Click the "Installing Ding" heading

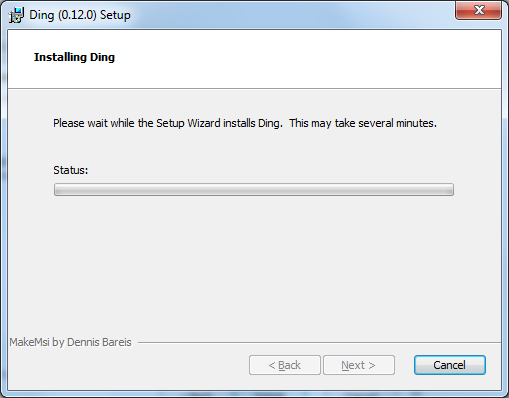[x=74, y=57]
